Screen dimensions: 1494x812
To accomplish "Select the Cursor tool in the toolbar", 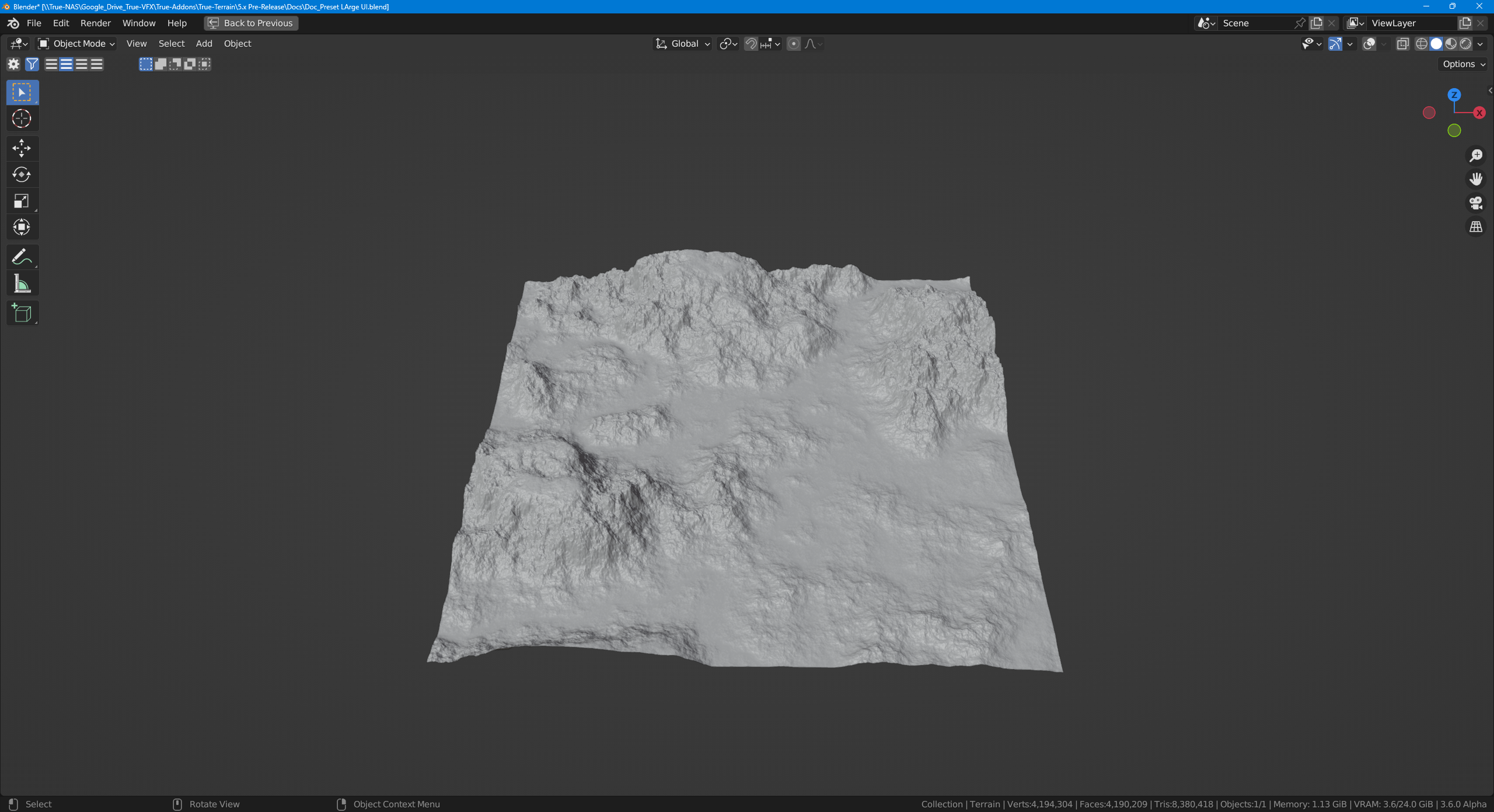I will click(22, 118).
